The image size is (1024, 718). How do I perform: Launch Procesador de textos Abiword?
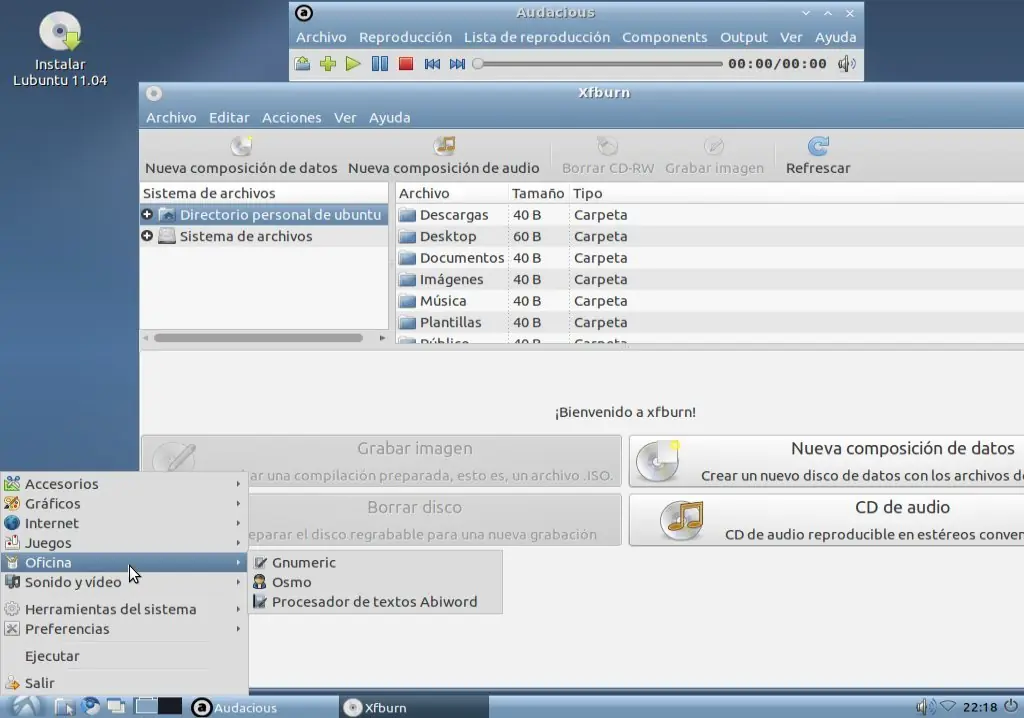376,601
